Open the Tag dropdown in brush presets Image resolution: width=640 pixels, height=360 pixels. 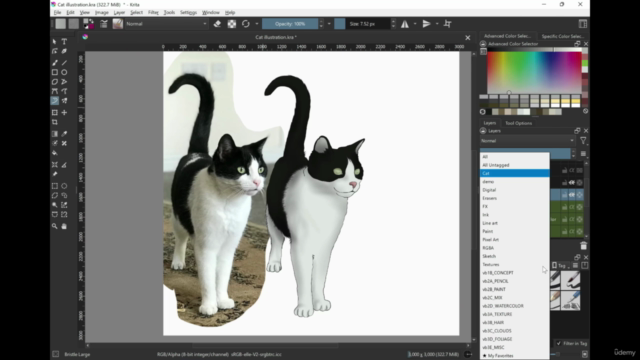[x=561, y=266]
